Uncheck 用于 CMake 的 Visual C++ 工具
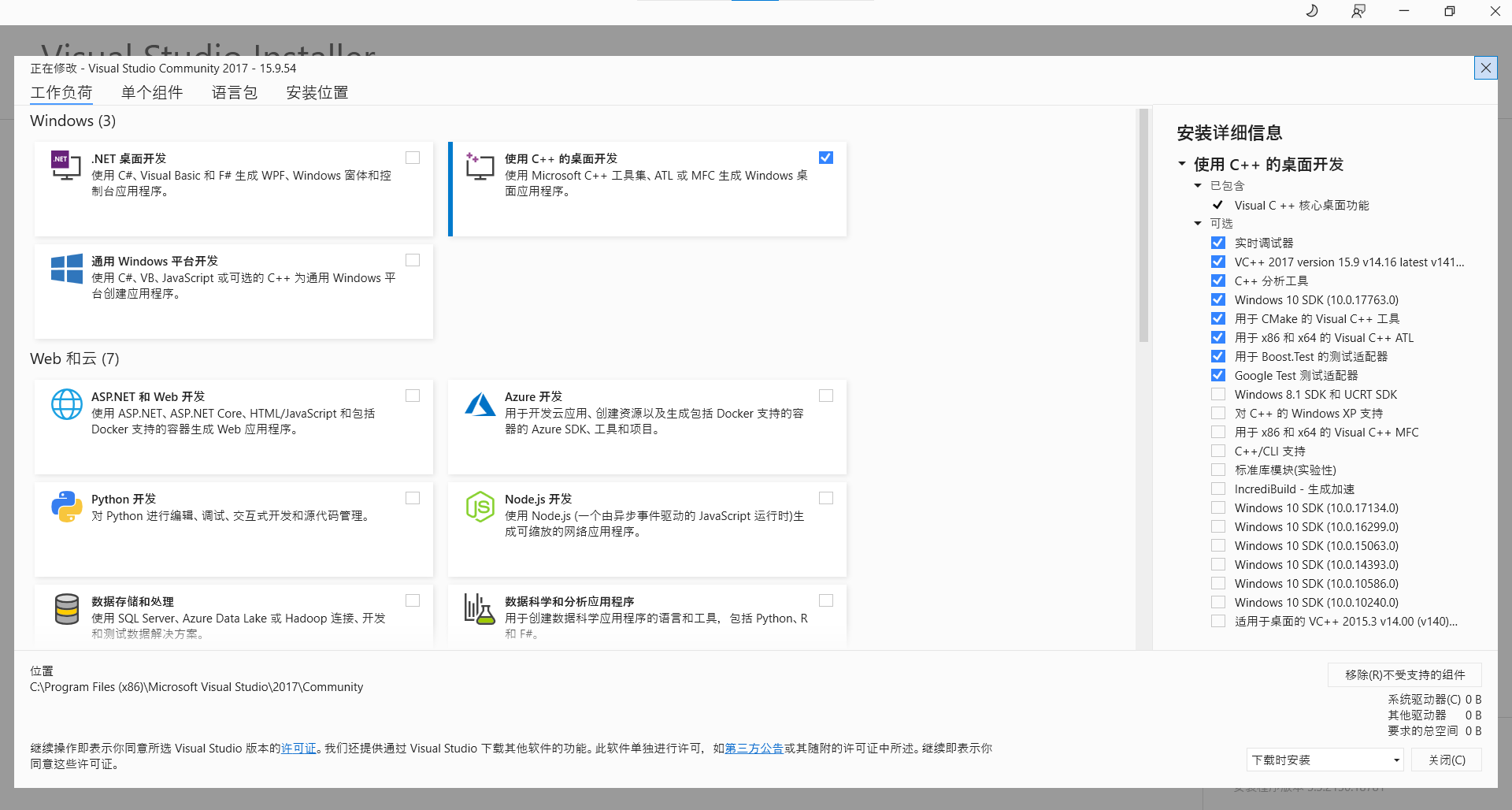Viewport: 1512px width, 810px height. pos(1218,318)
